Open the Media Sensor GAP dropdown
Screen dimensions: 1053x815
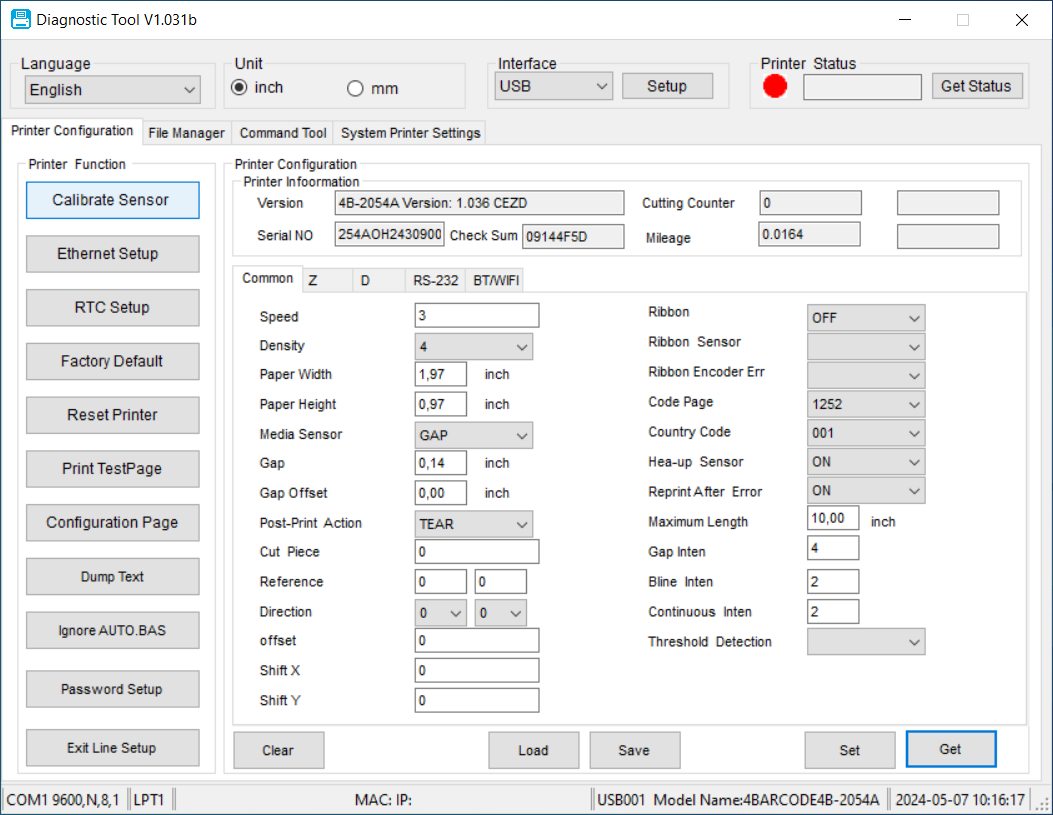click(x=473, y=435)
